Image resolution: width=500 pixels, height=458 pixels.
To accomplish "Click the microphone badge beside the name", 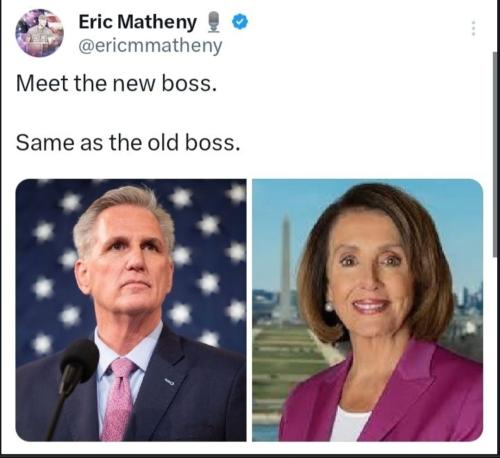I will coord(214,22).
